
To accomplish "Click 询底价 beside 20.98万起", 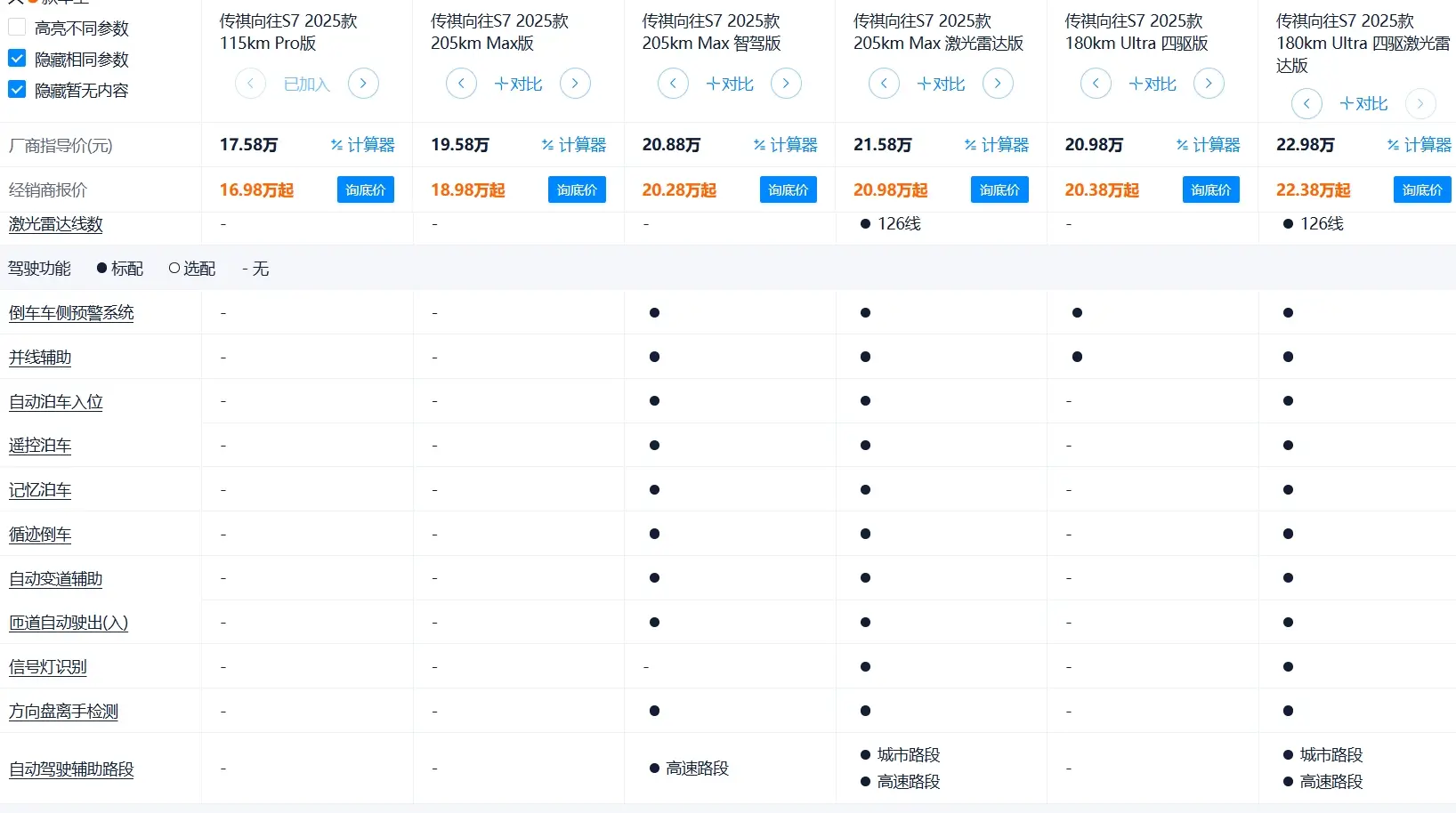I will tap(999, 189).
